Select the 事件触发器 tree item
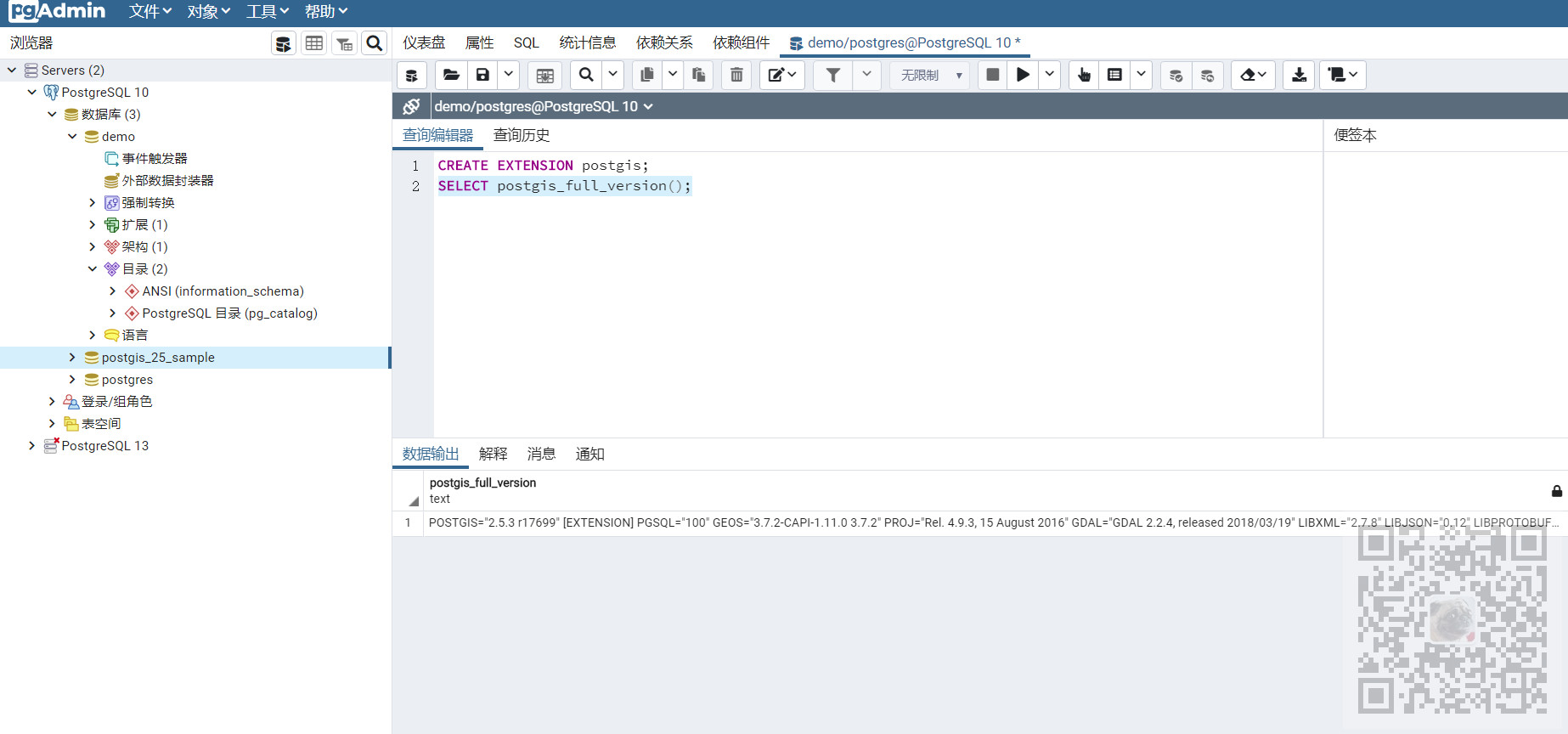 (x=154, y=158)
